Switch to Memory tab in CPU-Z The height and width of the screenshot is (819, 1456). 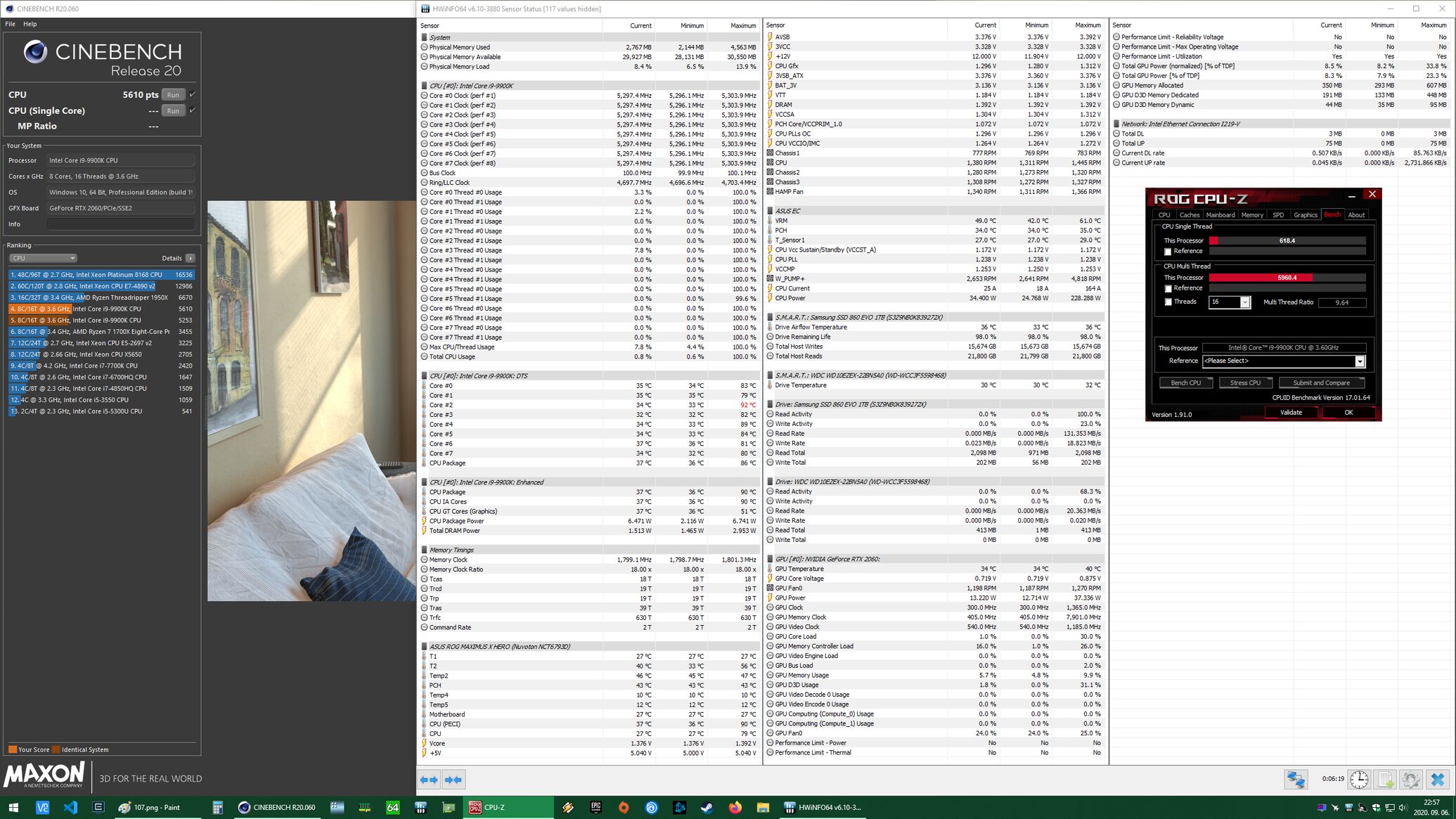click(x=1252, y=215)
